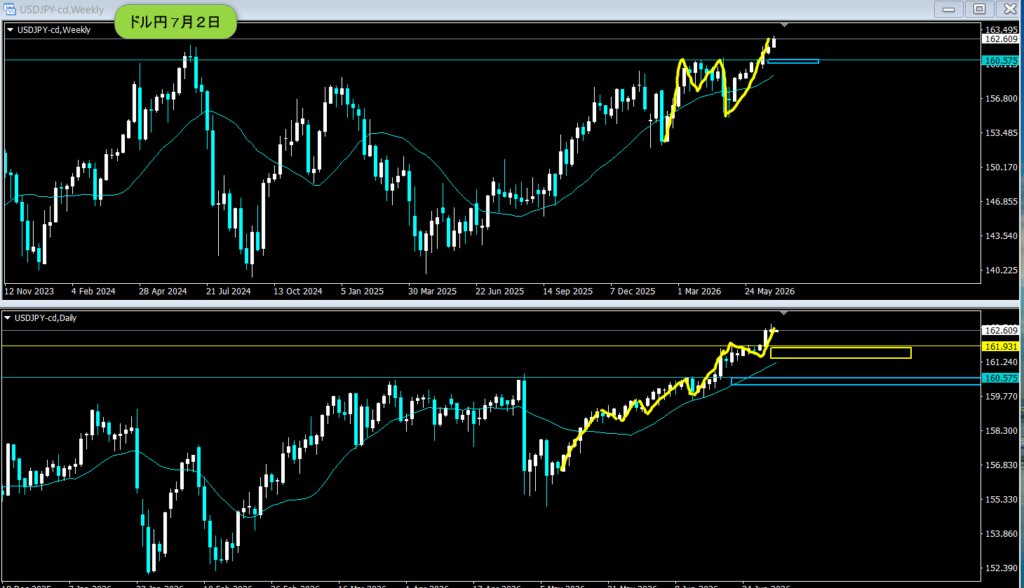Select the yellow rectangle object on Daily chart

click(x=840, y=353)
